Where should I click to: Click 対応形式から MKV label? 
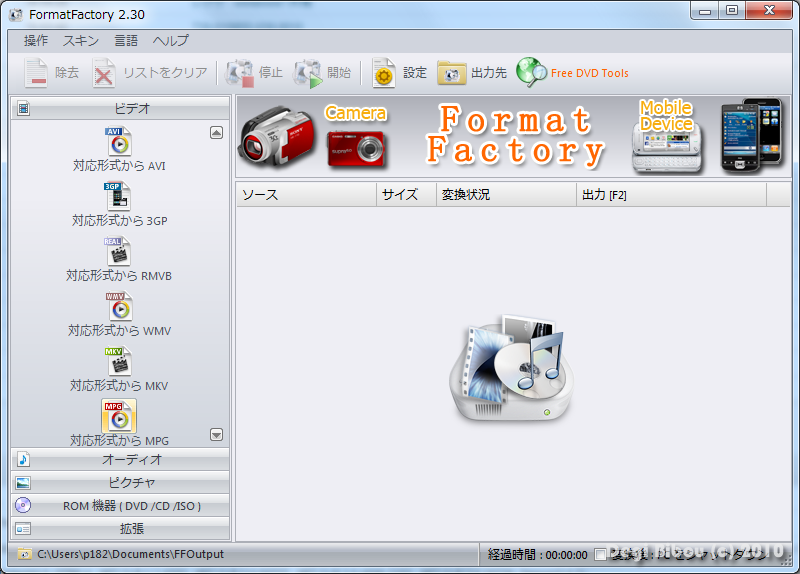coord(119,385)
